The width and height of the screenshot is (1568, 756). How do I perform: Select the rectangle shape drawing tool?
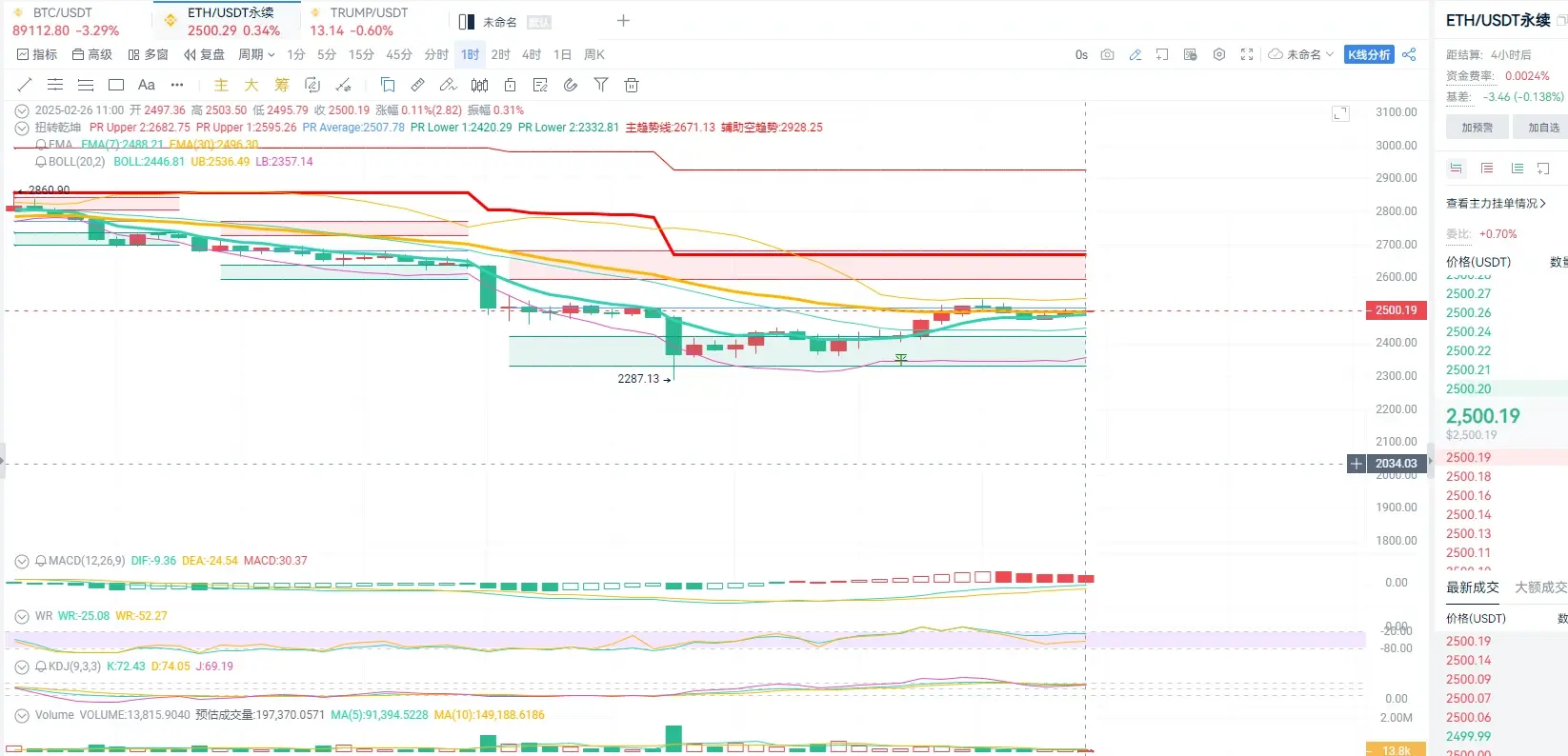[116, 85]
